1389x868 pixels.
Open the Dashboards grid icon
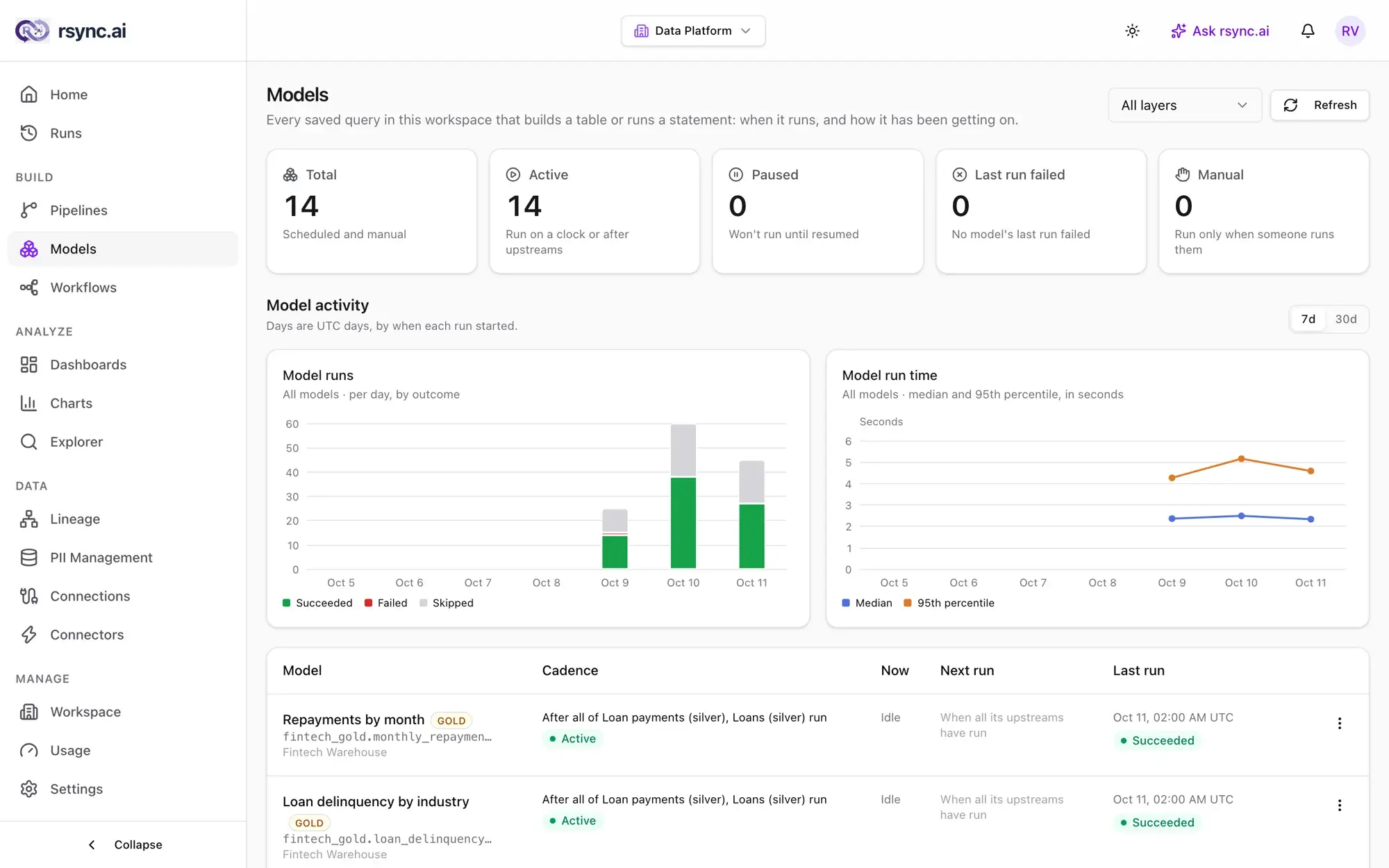click(28, 365)
